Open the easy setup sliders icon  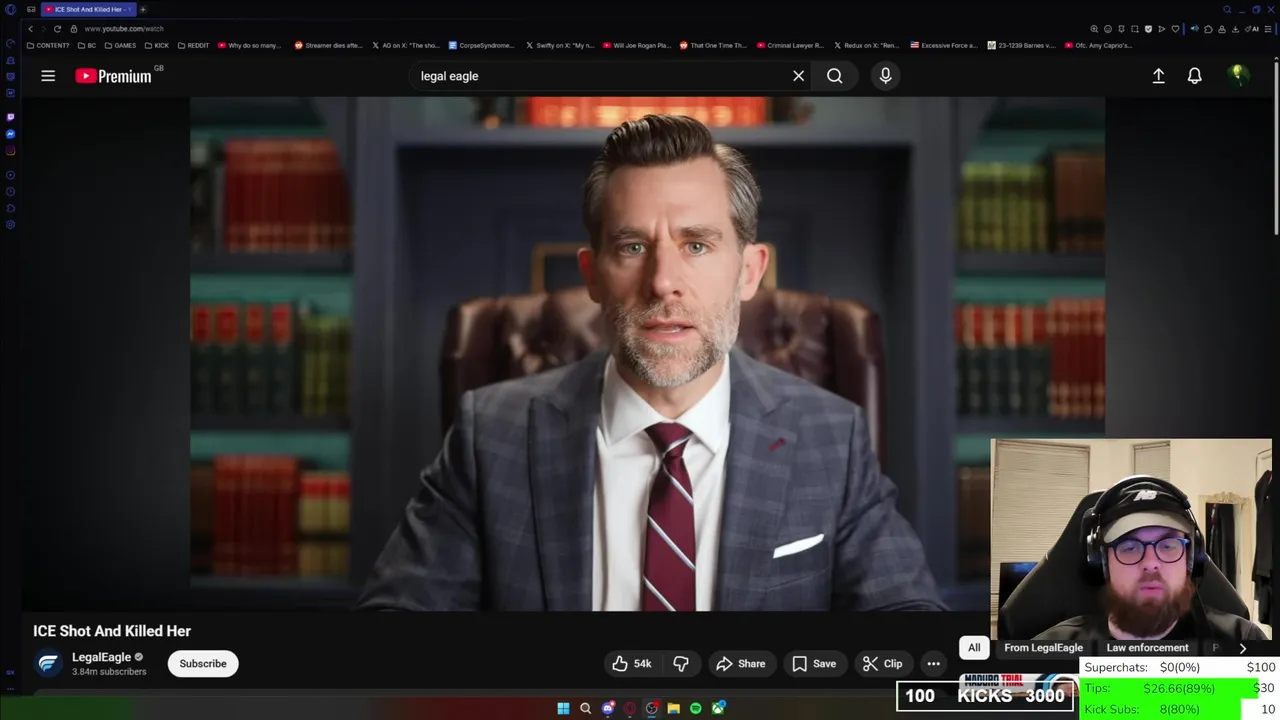[1267, 29]
